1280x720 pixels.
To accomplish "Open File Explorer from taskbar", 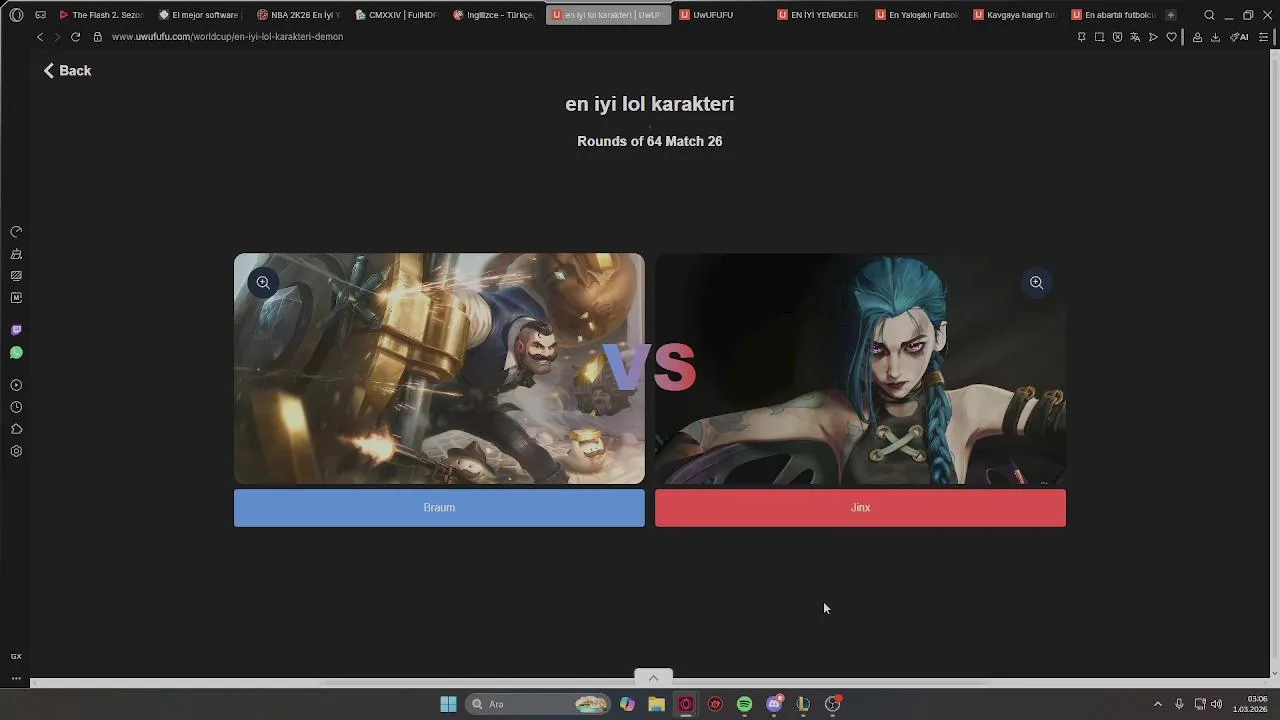I will point(656,704).
